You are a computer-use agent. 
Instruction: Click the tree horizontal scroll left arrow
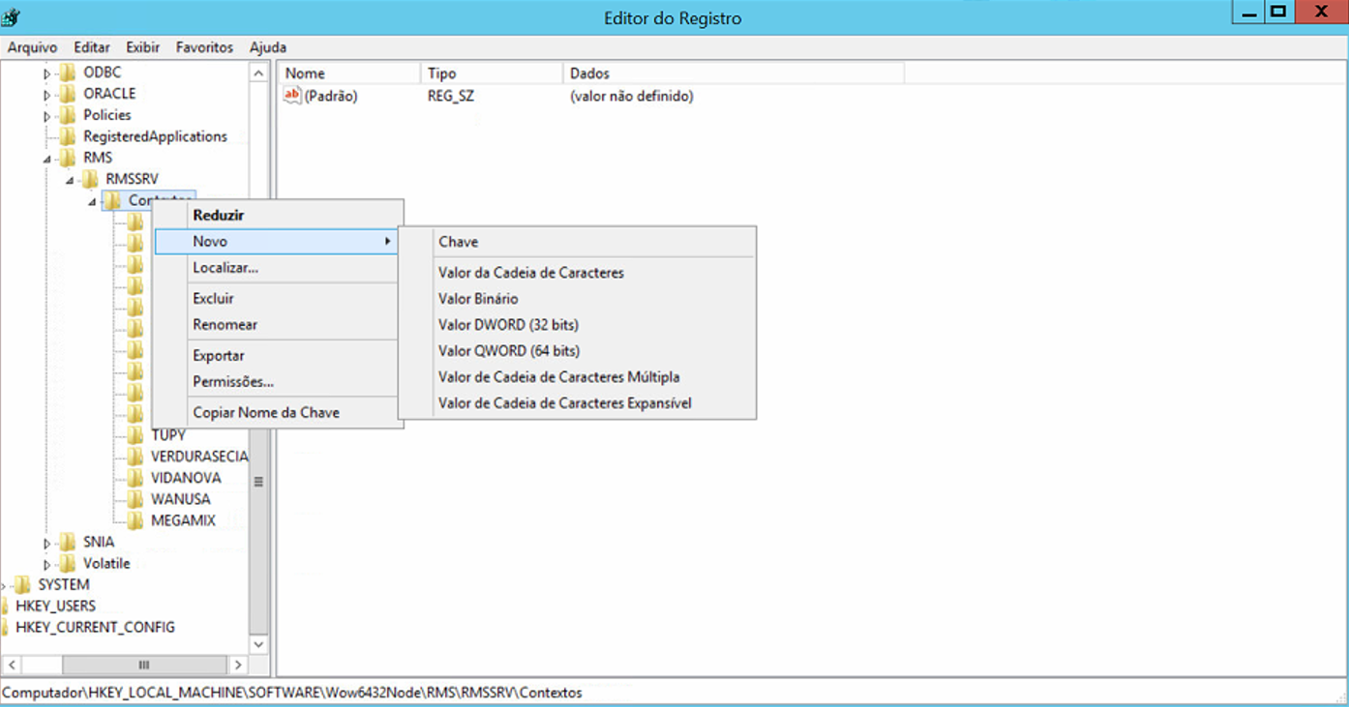12,665
